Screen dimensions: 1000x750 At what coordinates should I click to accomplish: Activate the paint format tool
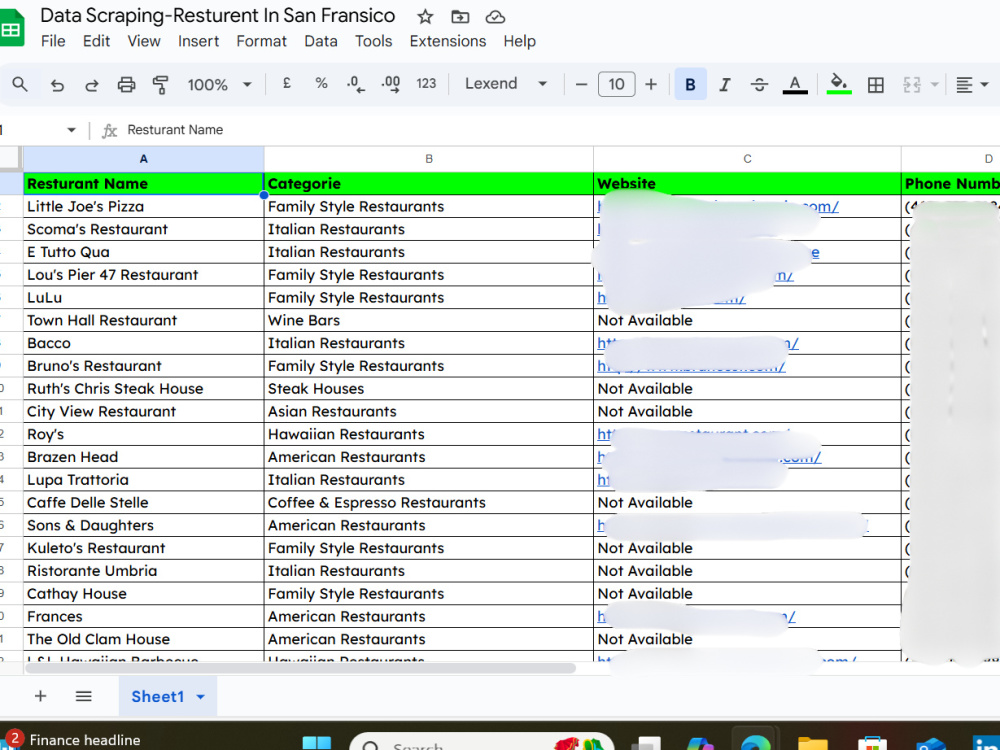point(161,84)
